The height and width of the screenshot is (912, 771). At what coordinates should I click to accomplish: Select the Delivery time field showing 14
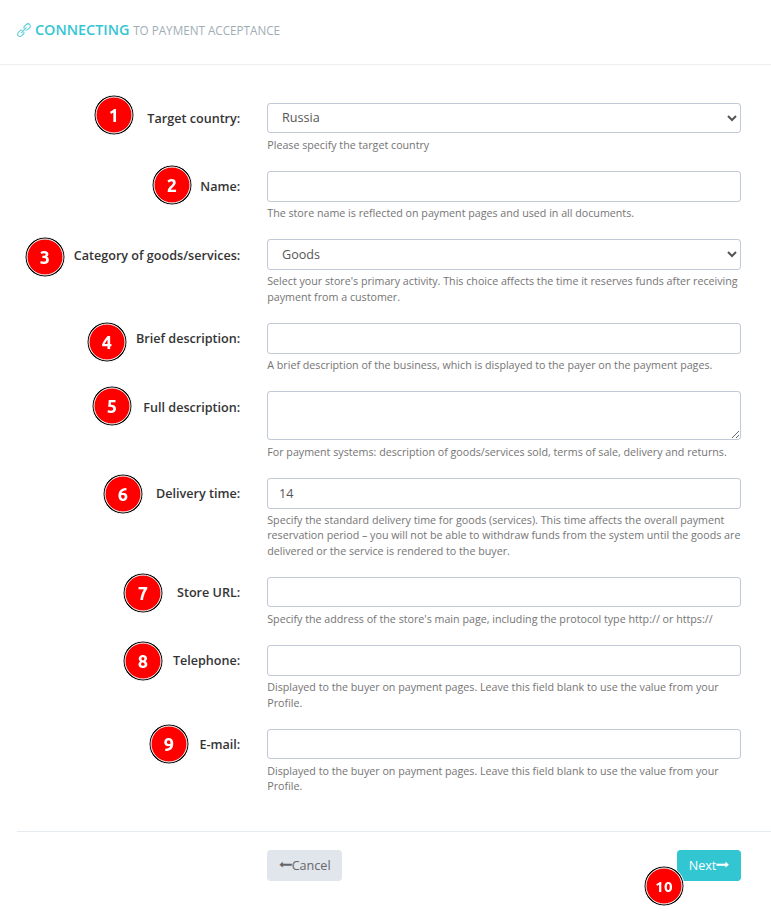[x=503, y=493]
